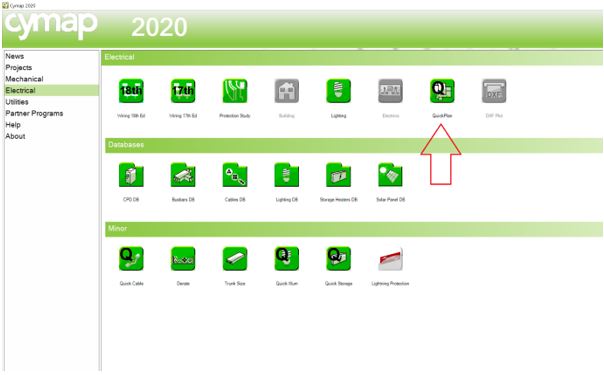Screen dimensions: 604x375
Task: Click the Storage Heaters DB label text
Action: click(339, 199)
